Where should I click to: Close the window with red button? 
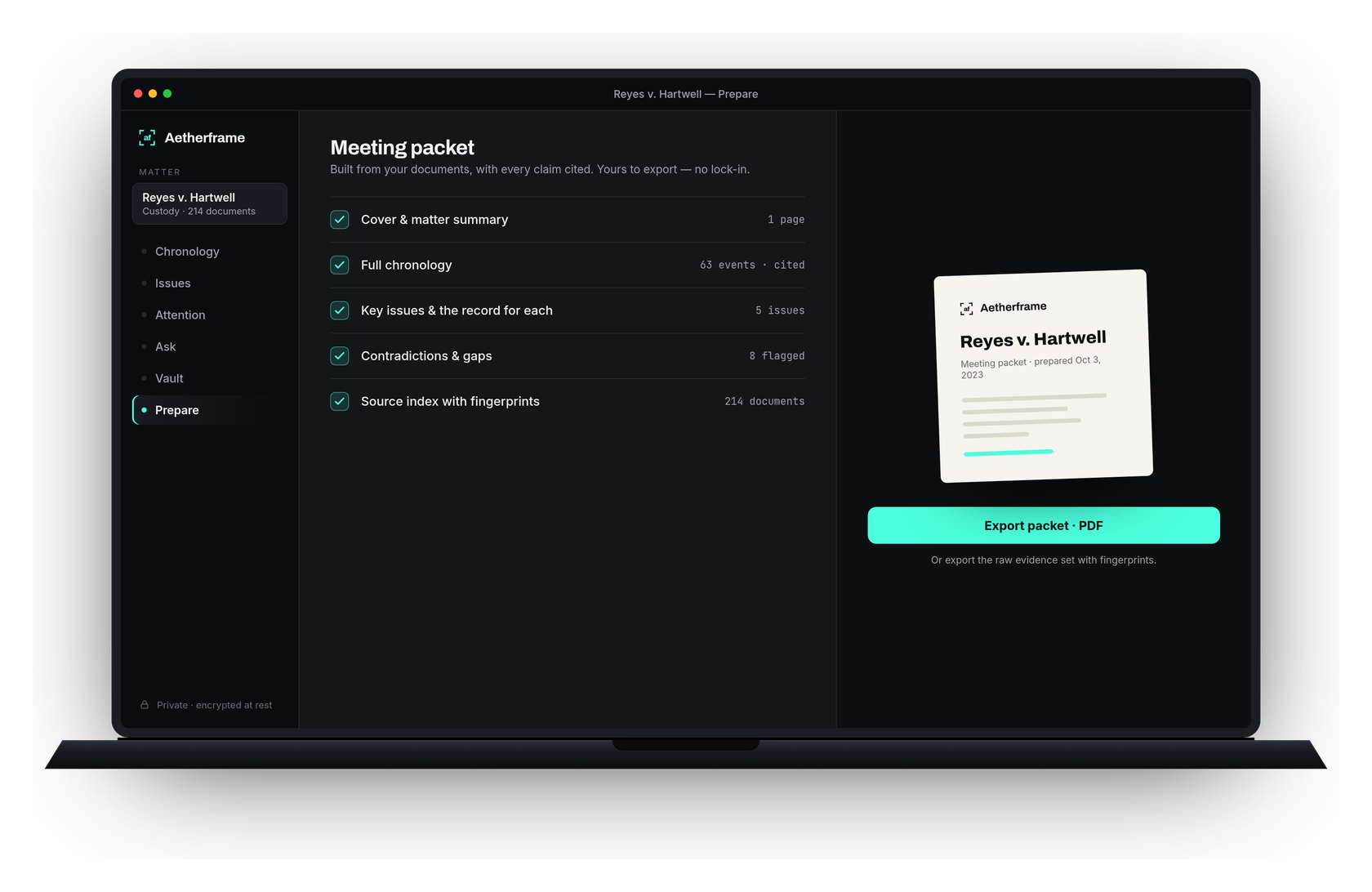[138, 94]
